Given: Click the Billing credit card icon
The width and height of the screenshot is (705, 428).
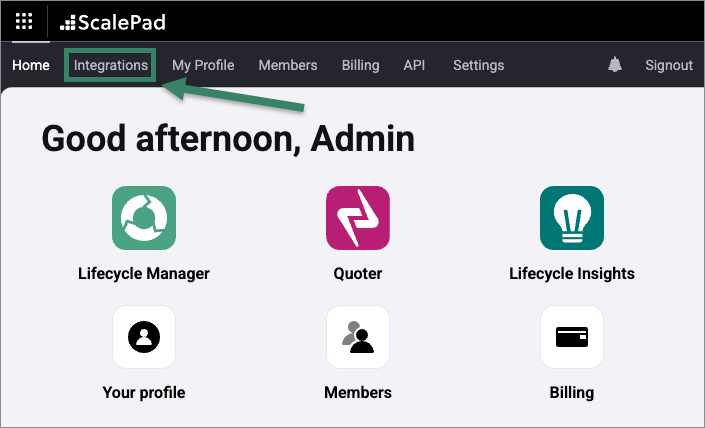Looking at the screenshot, I should pyautogui.click(x=572, y=337).
